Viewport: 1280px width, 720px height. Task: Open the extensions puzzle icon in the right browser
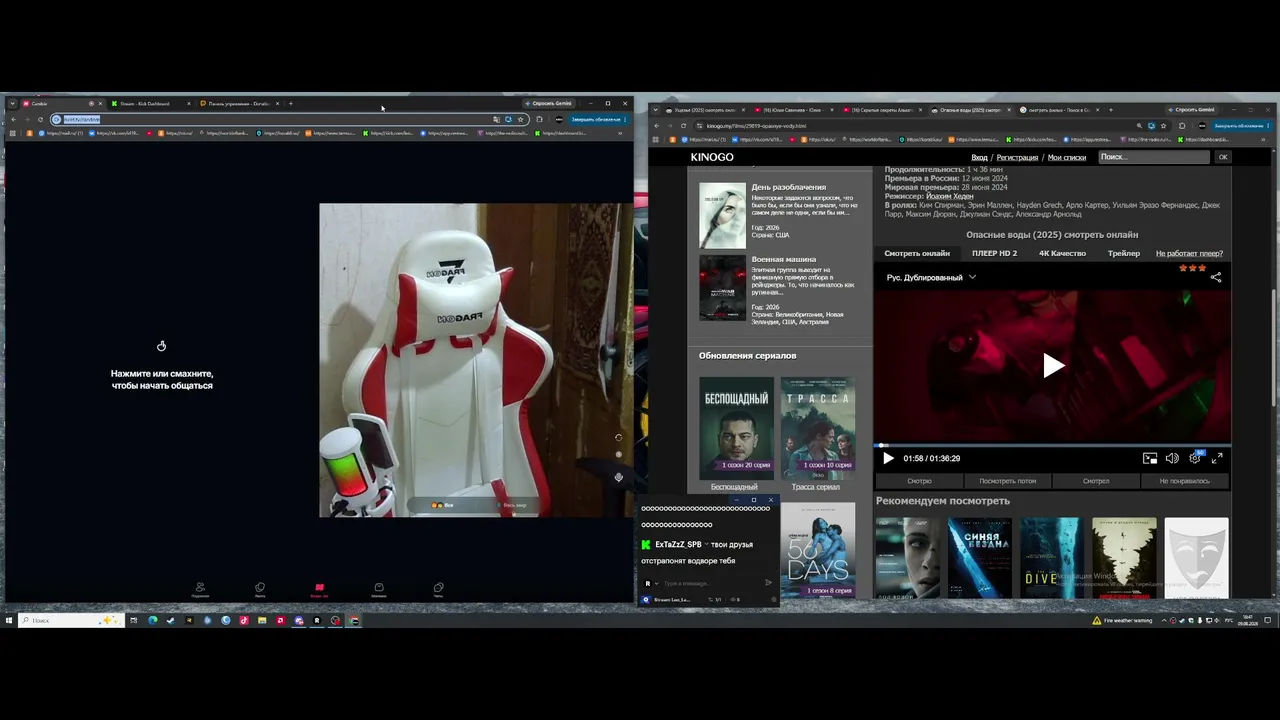pyautogui.click(x=1182, y=126)
